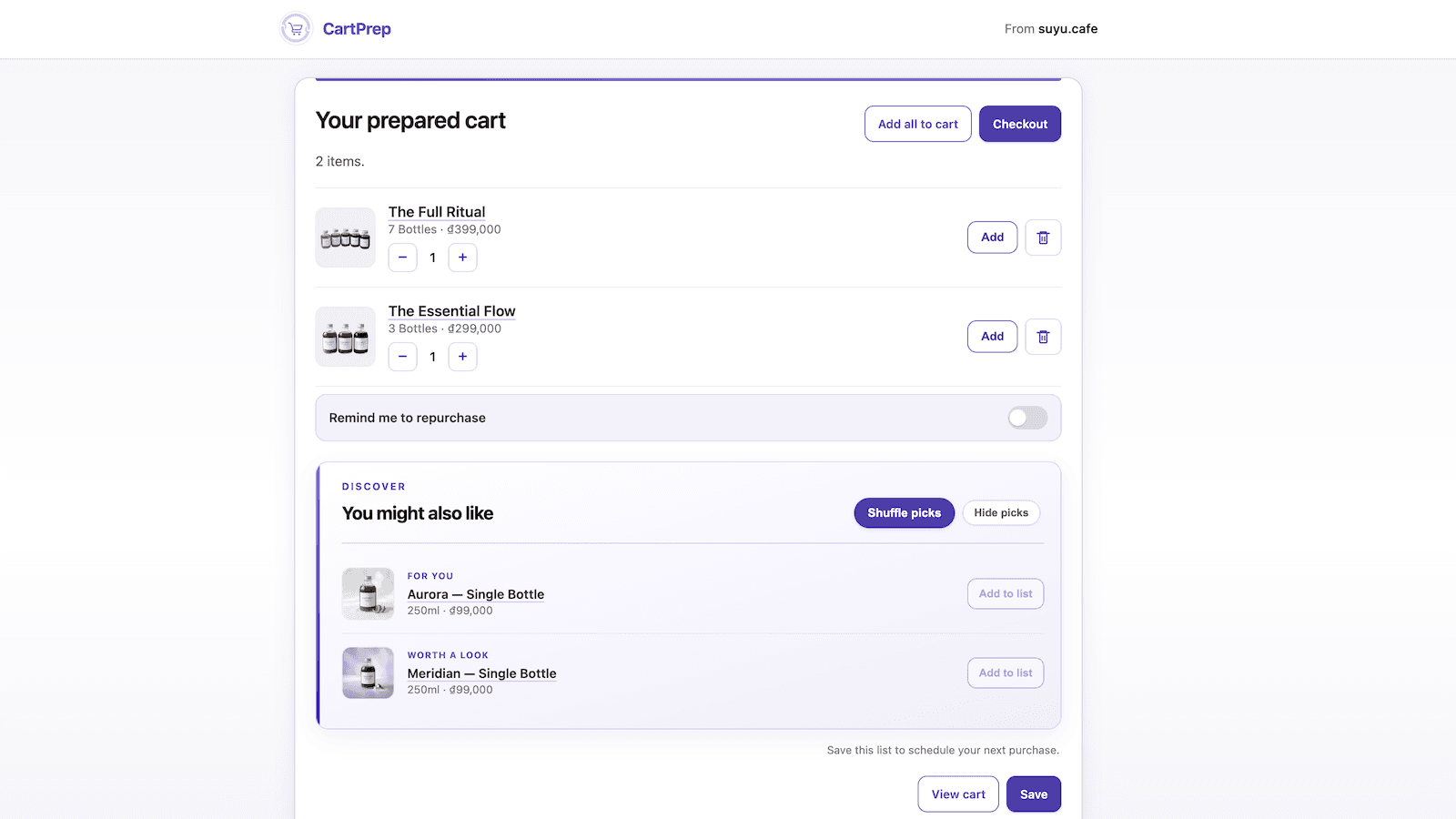The height and width of the screenshot is (819, 1456).
Task: Open the Aurora bottle thumbnail
Action: [368, 594]
